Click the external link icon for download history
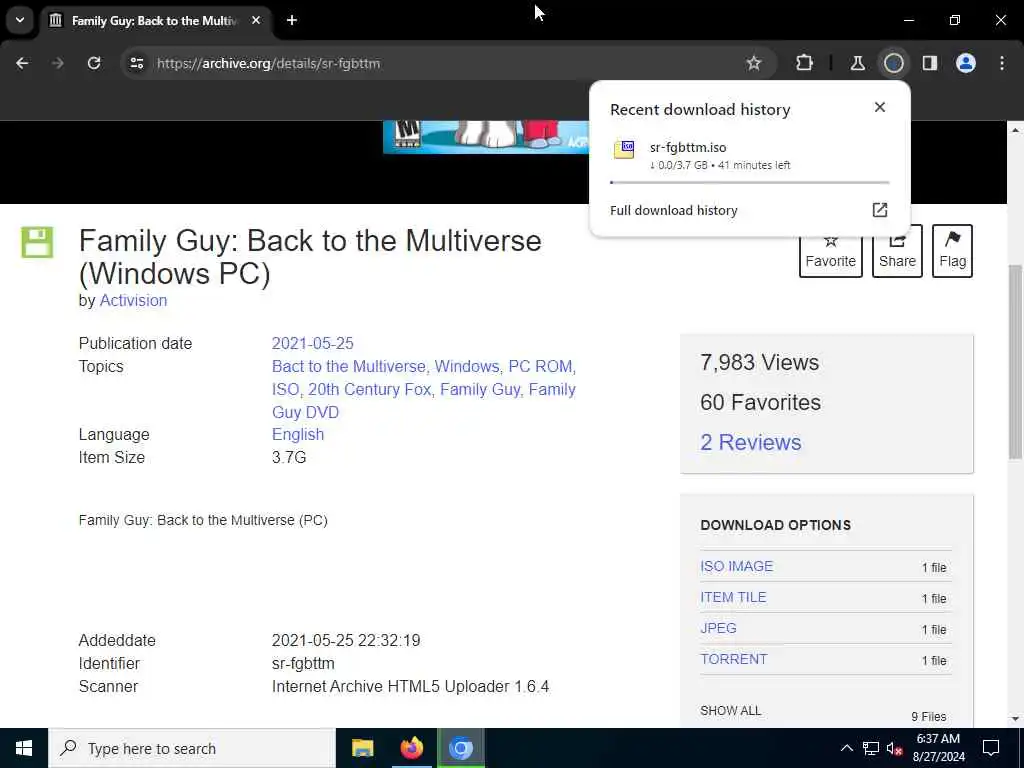 [880, 210]
